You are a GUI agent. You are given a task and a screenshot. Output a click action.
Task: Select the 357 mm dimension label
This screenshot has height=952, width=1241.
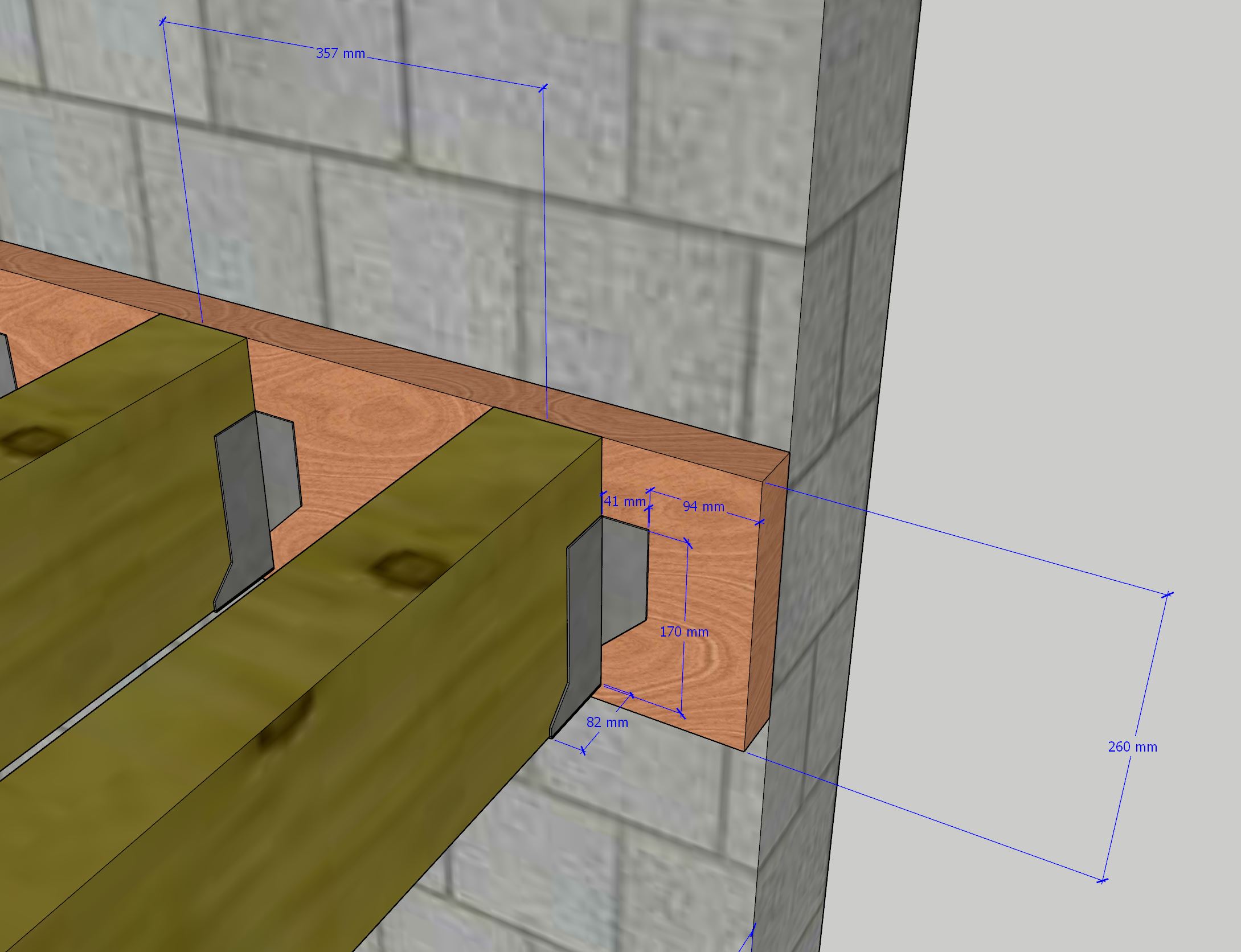click(x=340, y=54)
